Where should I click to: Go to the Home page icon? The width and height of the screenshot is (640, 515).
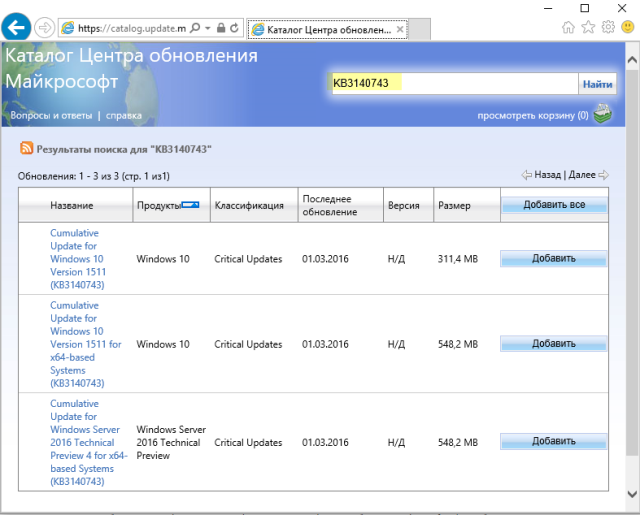pyautogui.click(x=568, y=27)
